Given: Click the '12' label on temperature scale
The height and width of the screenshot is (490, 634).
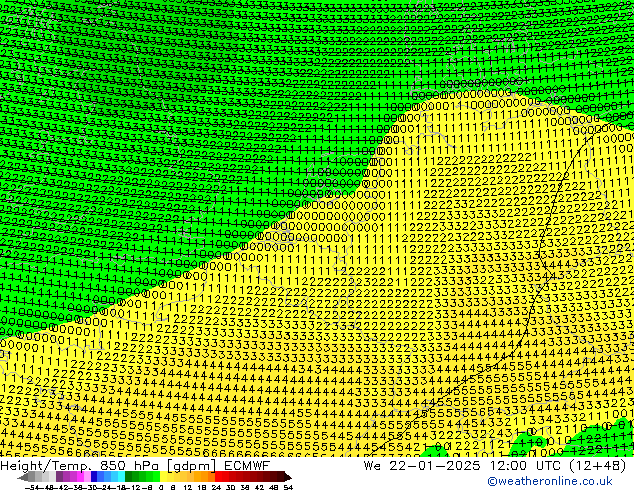Looking at the screenshot, I should (x=188, y=487).
